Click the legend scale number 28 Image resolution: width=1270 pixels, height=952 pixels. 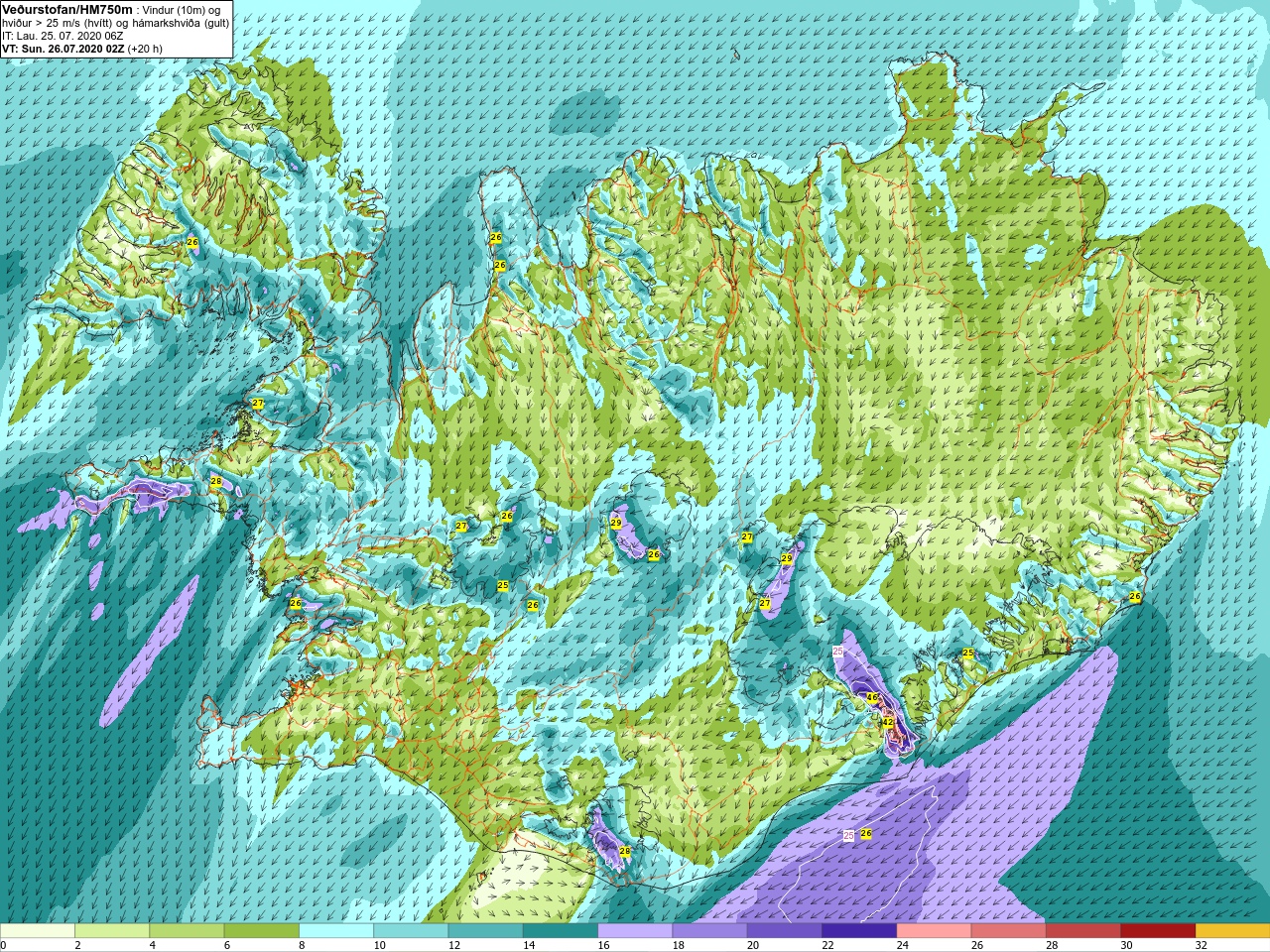tap(1051, 945)
